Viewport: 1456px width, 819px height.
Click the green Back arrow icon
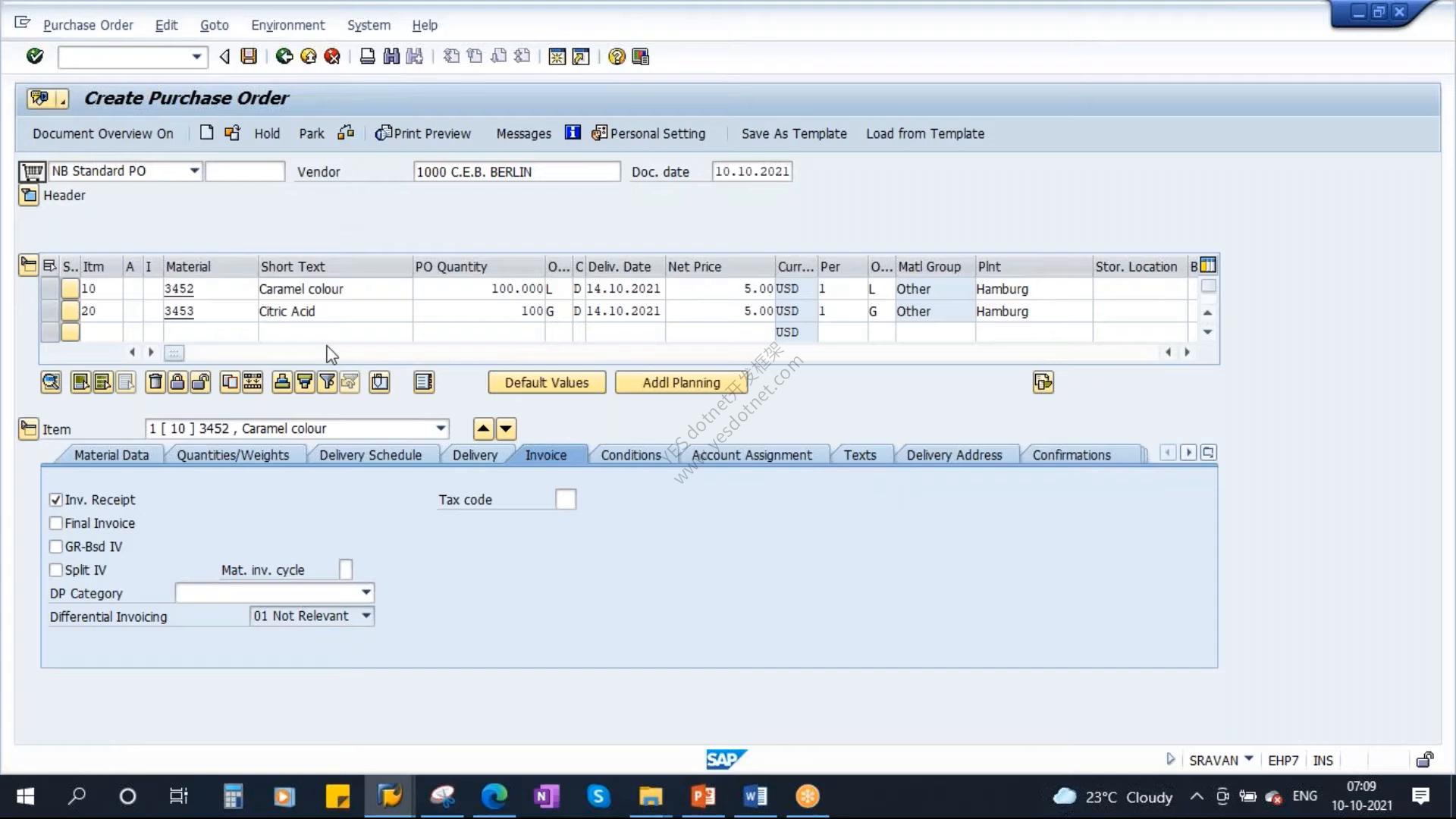click(x=284, y=56)
